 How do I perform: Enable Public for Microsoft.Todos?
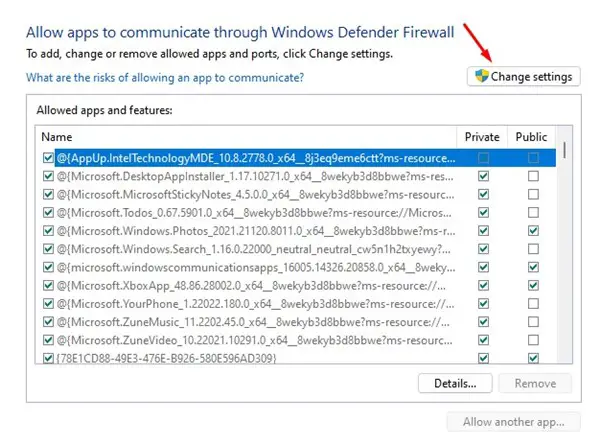coord(533,212)
